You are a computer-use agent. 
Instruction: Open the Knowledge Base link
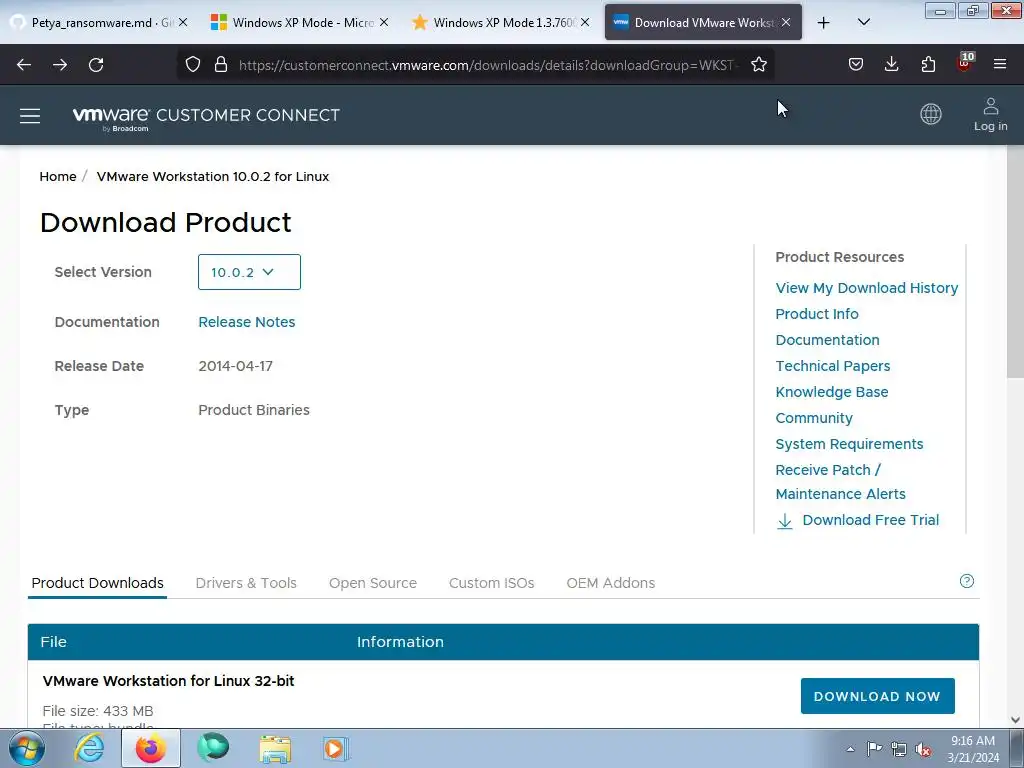(x=831, y=392)
